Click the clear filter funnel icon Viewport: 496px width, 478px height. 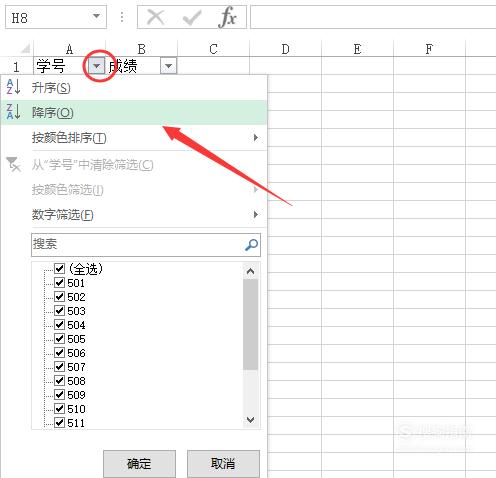pos(14,164)
